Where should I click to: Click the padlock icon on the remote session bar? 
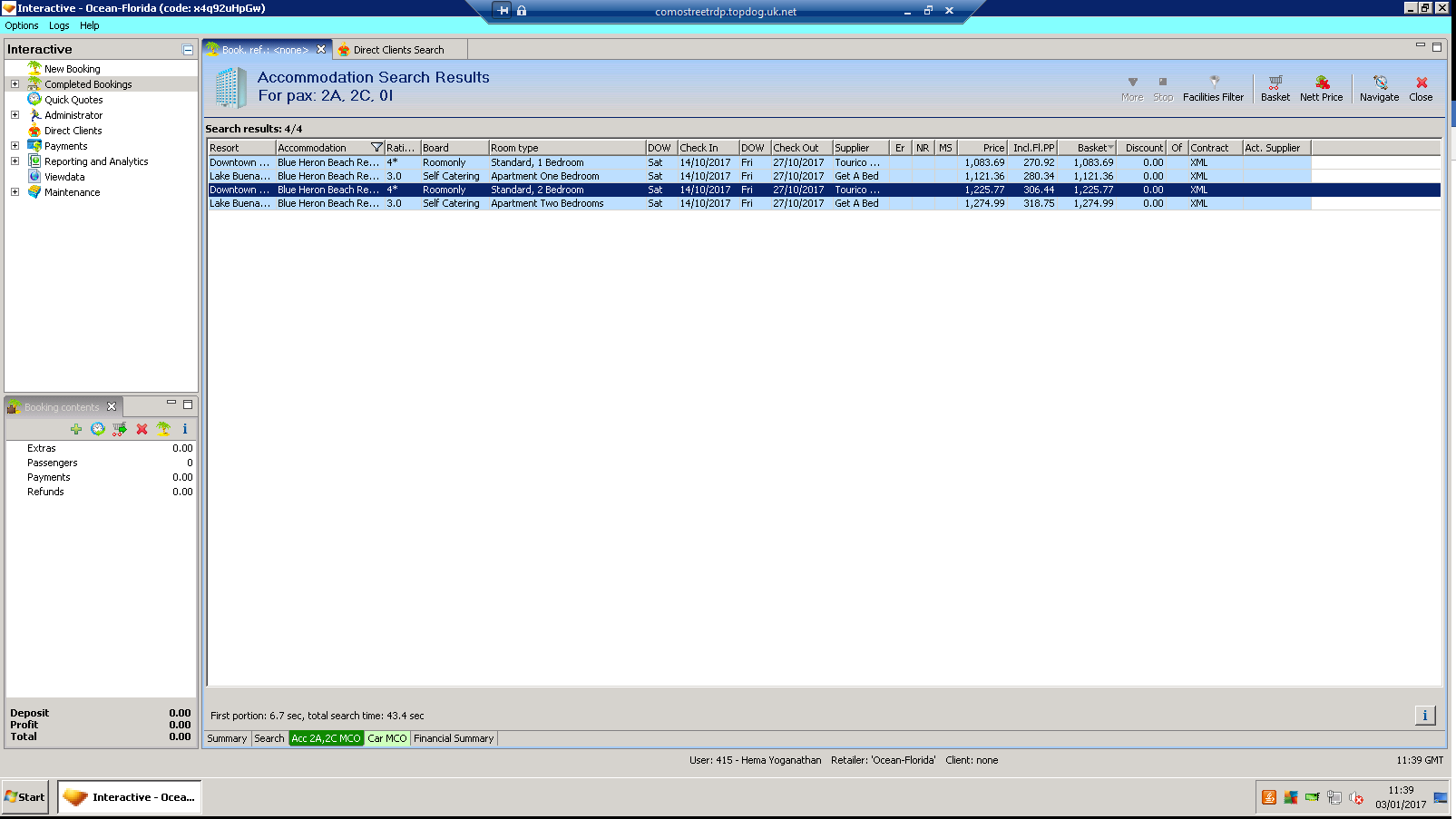coord(522,11)
